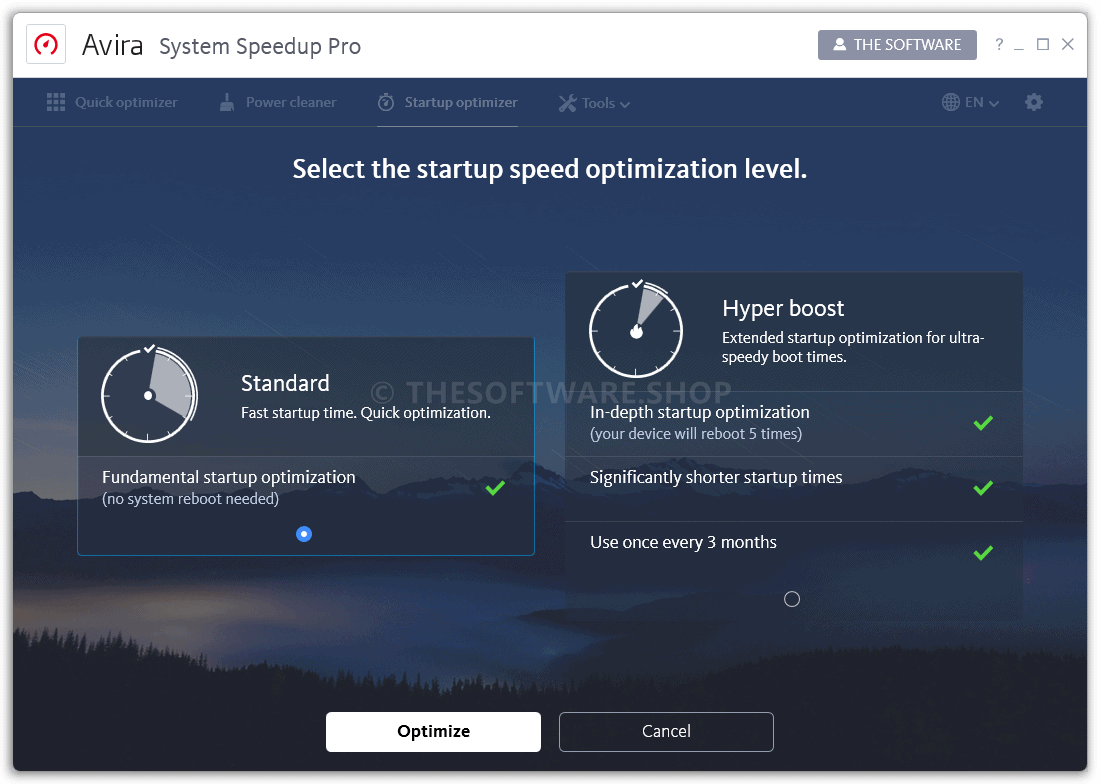
Task: Click the Optimize button
Action: (433, 731)
